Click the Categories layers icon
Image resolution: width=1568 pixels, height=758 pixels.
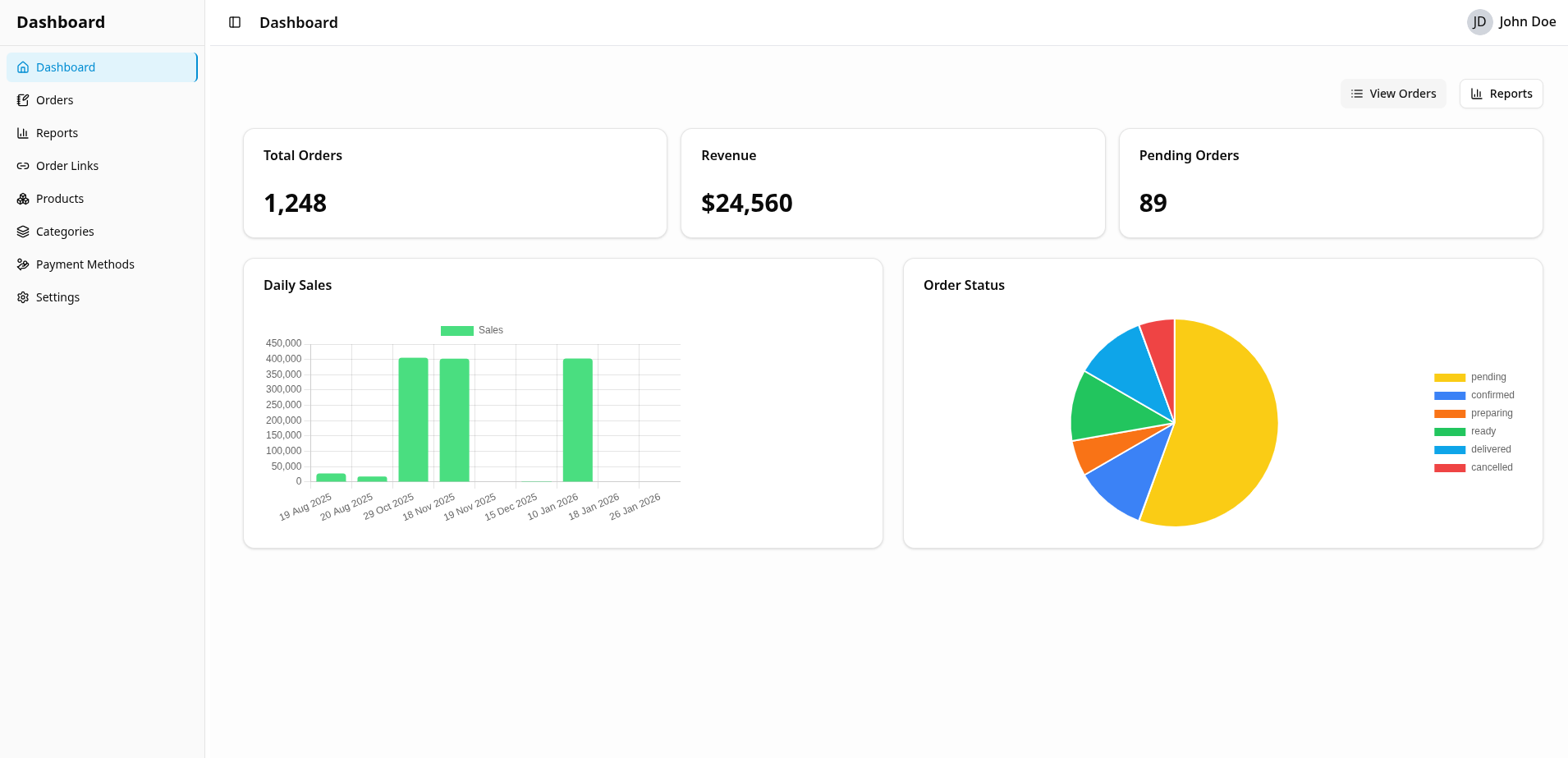[23, 232]
